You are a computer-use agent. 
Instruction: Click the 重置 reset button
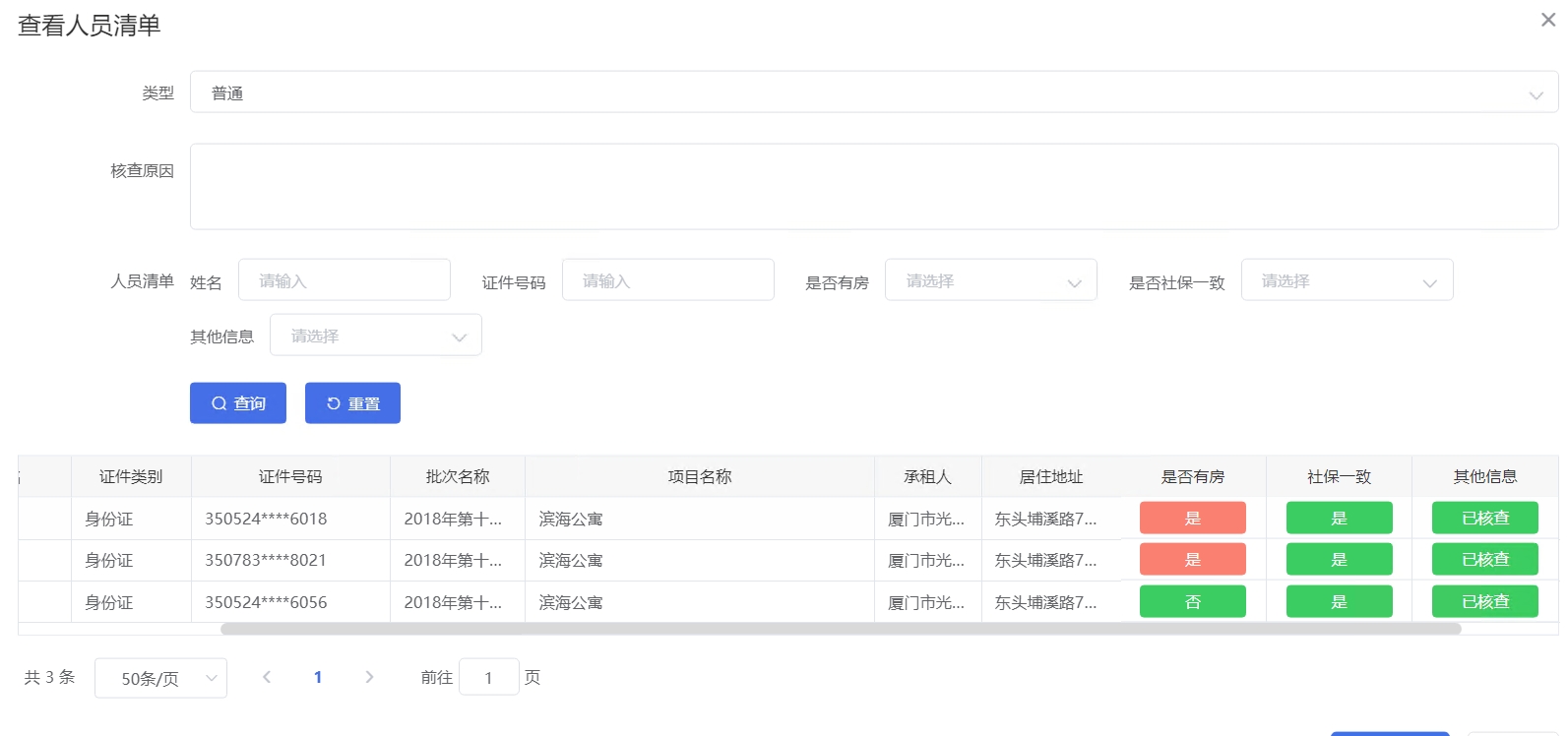click(x=352, y=403)
